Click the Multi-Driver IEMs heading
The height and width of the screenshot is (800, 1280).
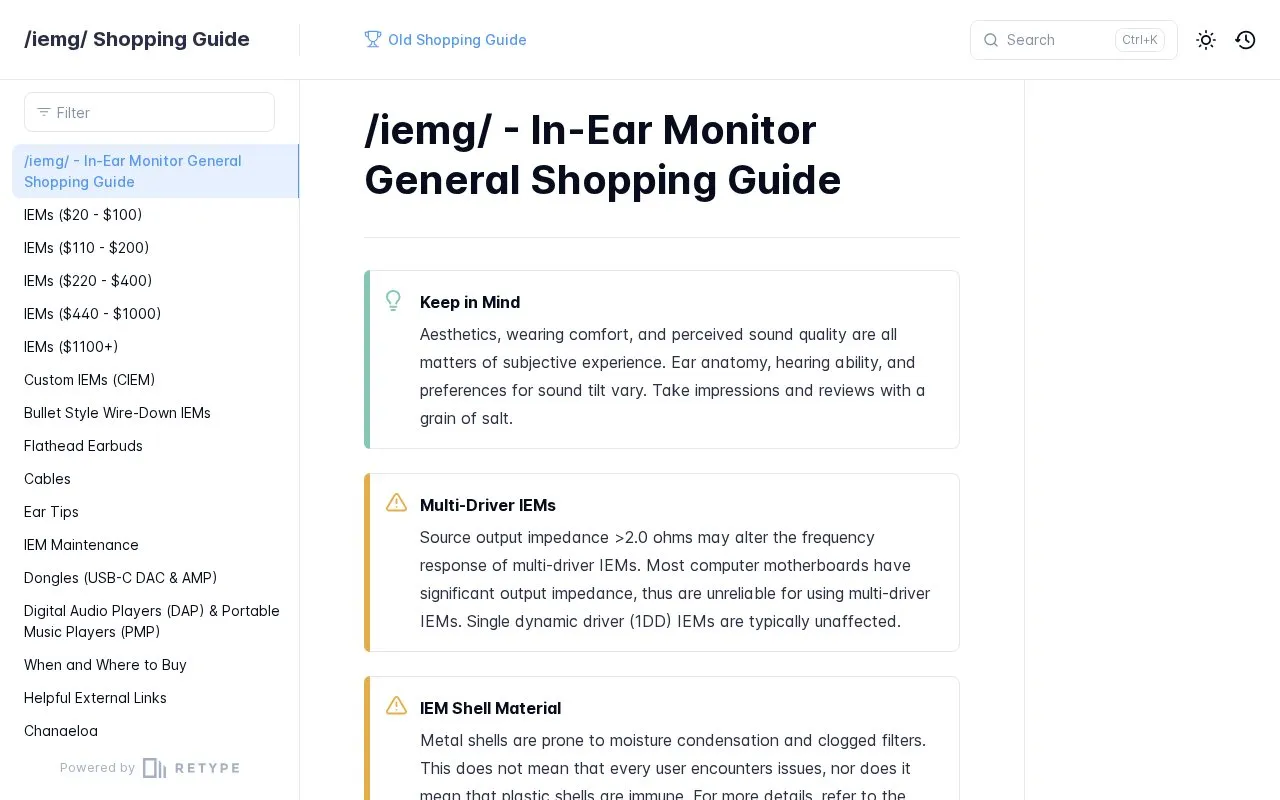click(488, 505)
